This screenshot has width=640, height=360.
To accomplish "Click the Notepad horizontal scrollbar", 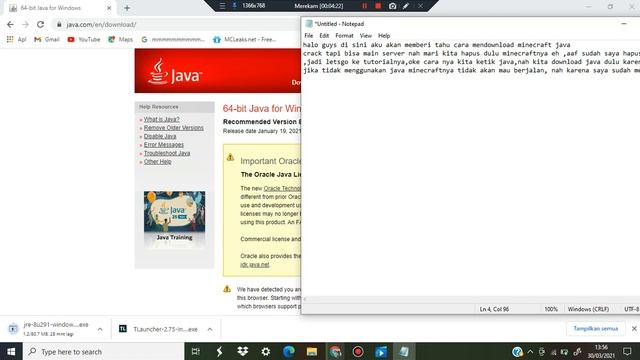I will click(x=471, y=299).
